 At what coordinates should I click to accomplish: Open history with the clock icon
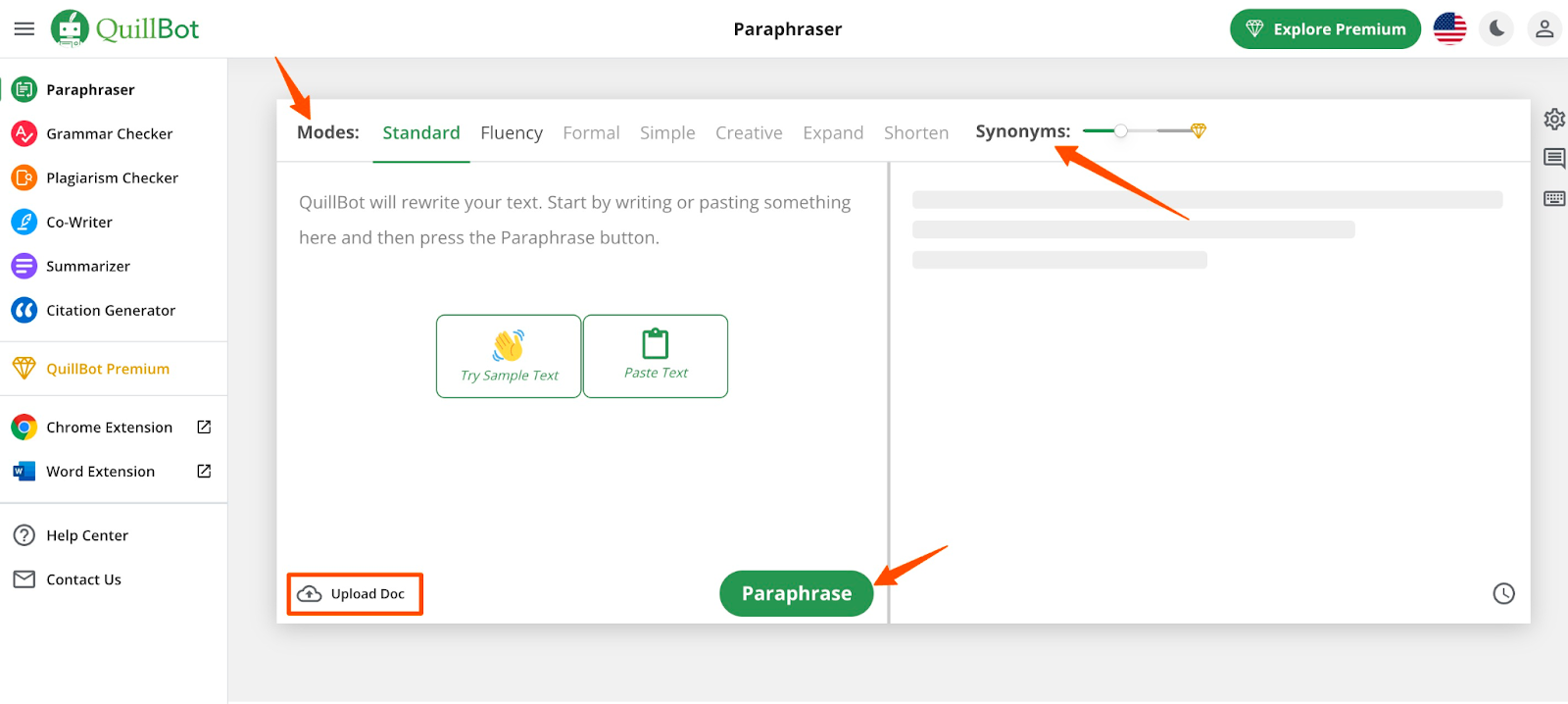click(1504, 593)
